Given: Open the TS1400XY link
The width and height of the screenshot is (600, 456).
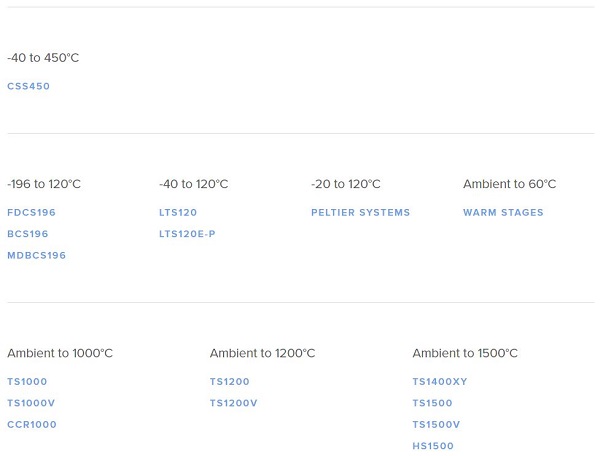Looking at the screenshot, I should coord(440,382).
